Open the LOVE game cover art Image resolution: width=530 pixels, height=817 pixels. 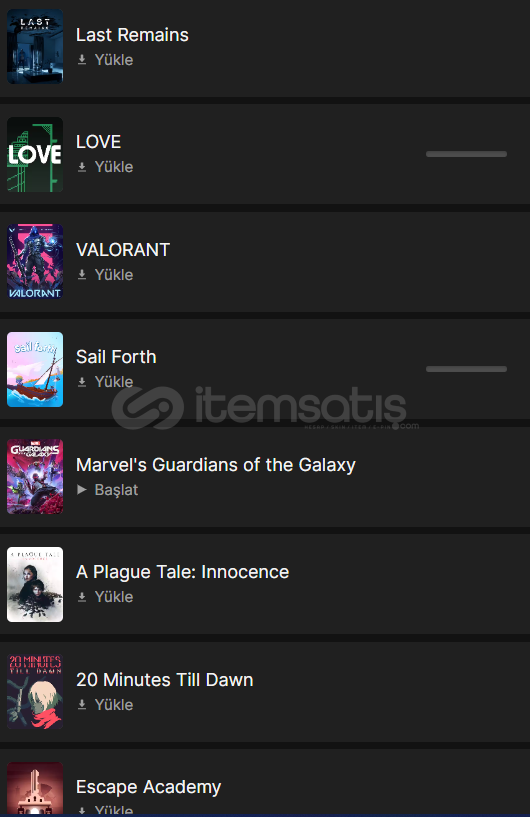[x=35, y=154]
